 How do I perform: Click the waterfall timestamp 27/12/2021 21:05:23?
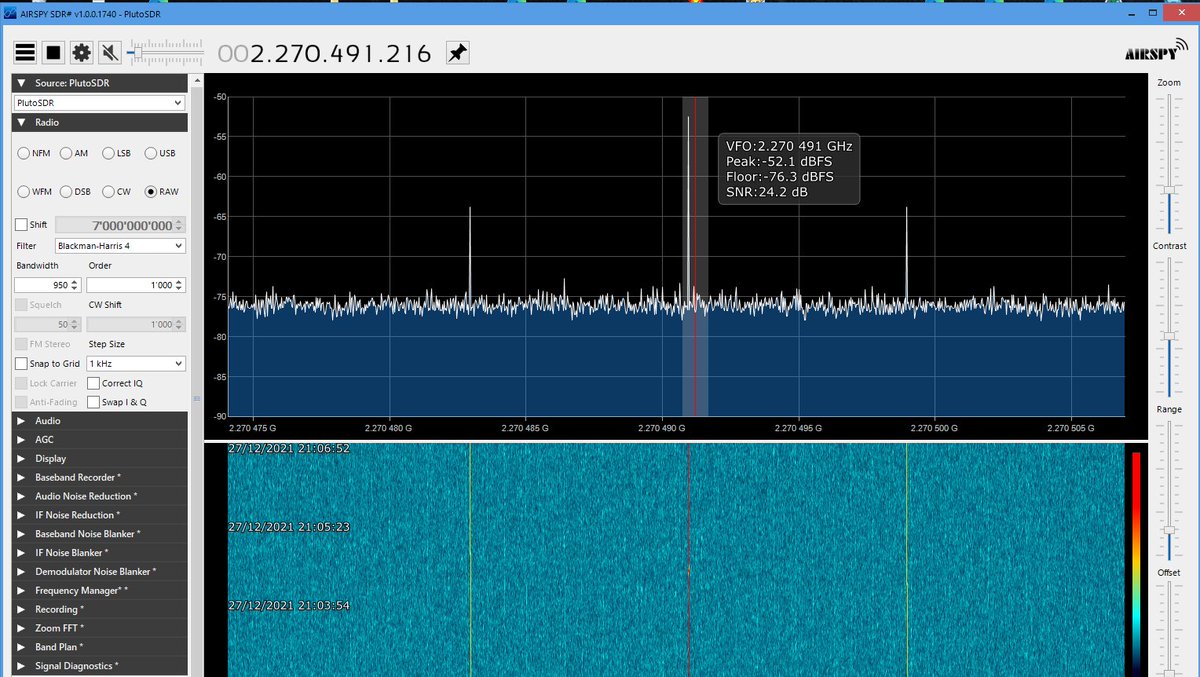click(289, 527)
